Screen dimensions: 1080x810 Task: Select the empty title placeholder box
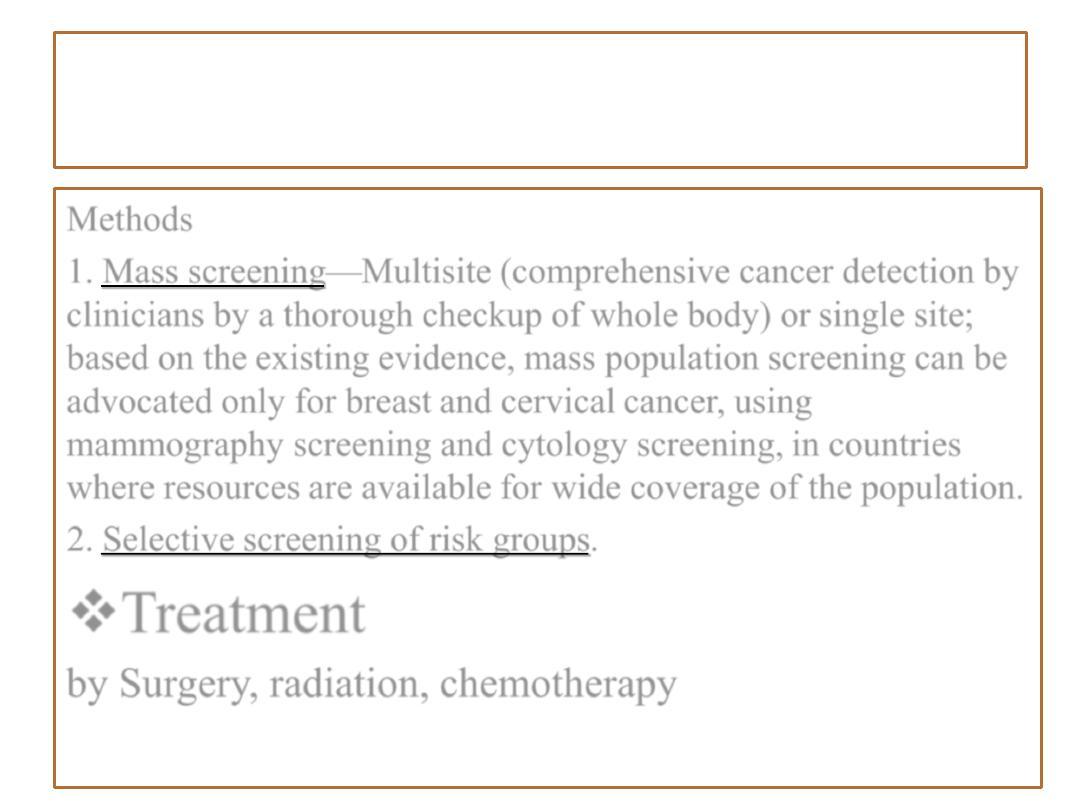pos(540,100)
